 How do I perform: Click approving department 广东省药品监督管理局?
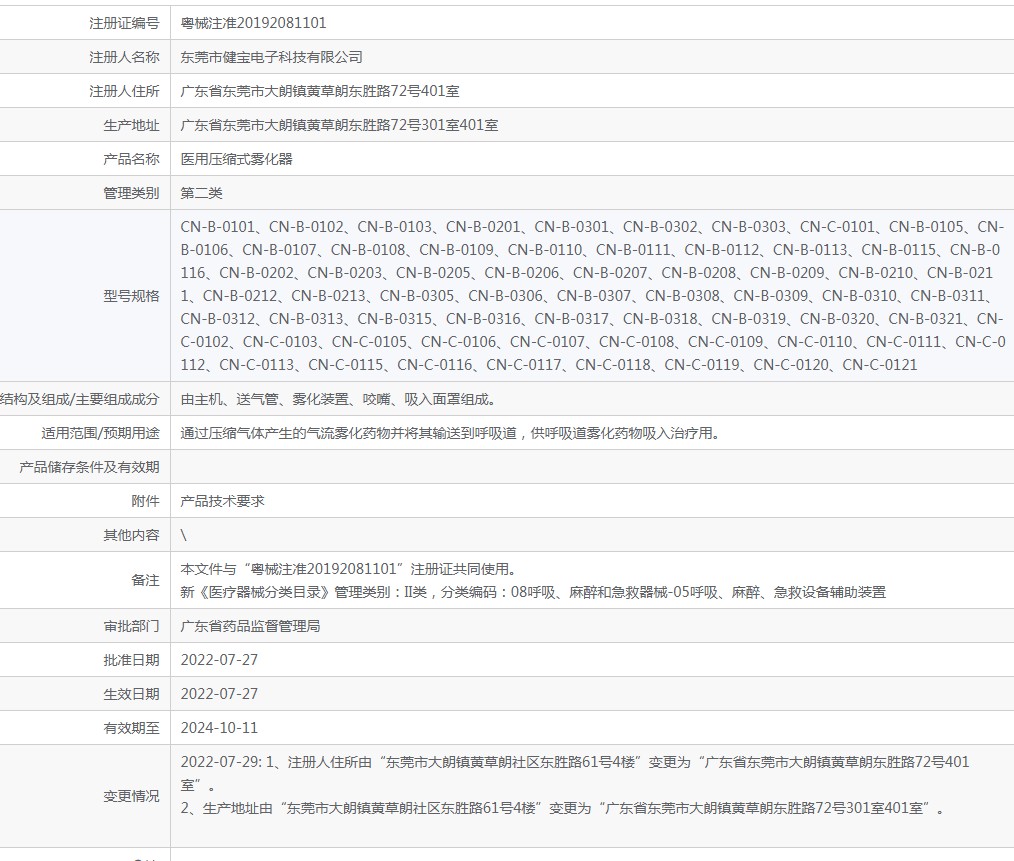pyautogui.click(x=250, y=627)
